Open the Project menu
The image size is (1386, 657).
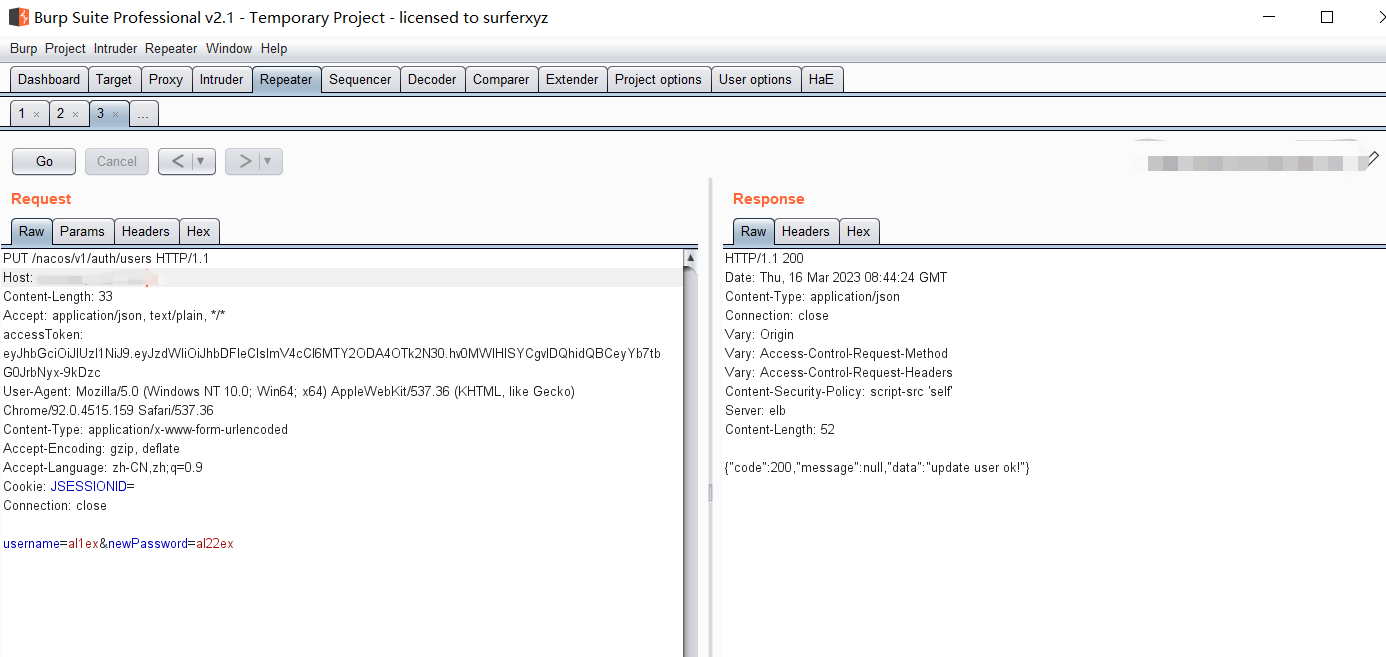click(65, 48)
